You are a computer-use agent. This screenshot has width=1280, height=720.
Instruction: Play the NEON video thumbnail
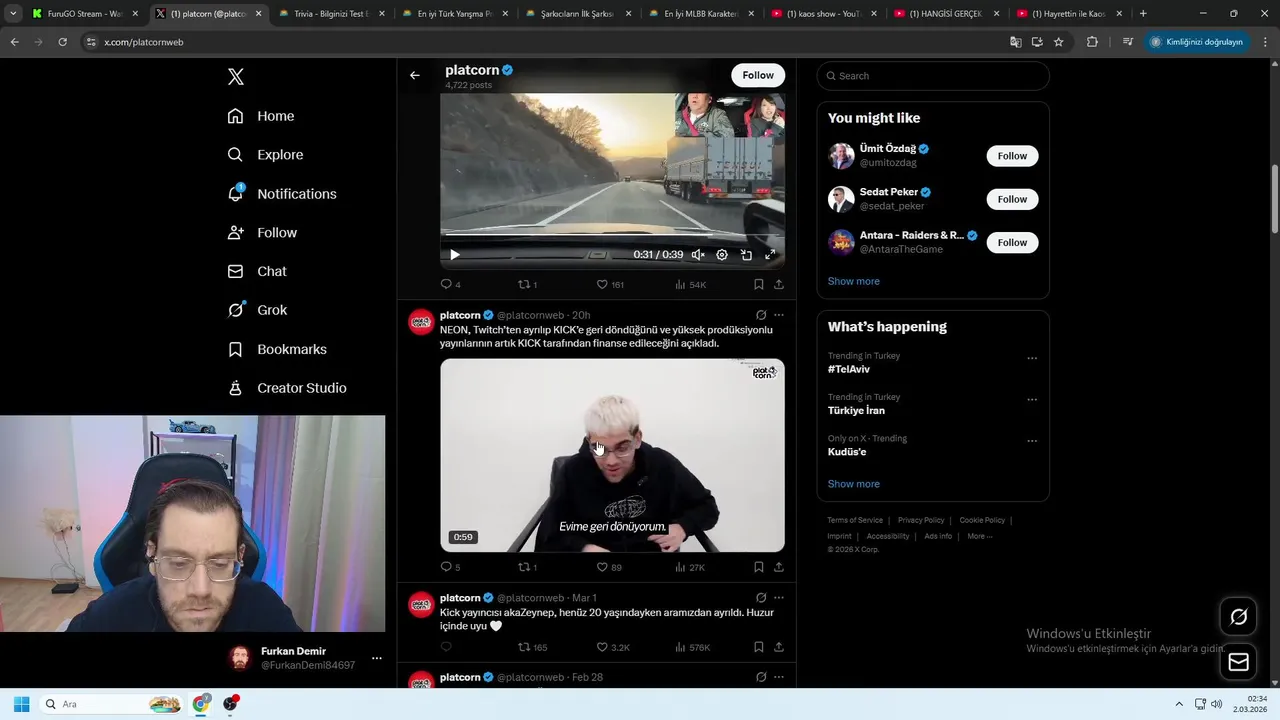612,455
